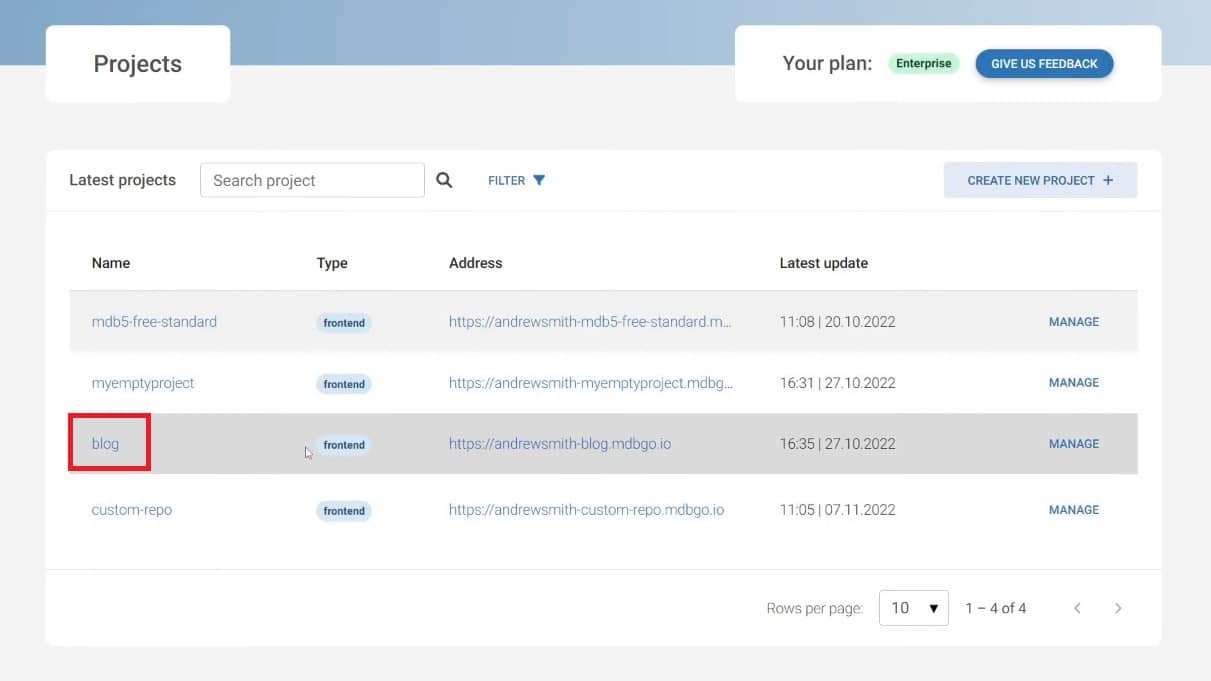Click the Enterprise plan badge
The width and height of the screenshot is (1211, 681).
(x=923, y=63)
